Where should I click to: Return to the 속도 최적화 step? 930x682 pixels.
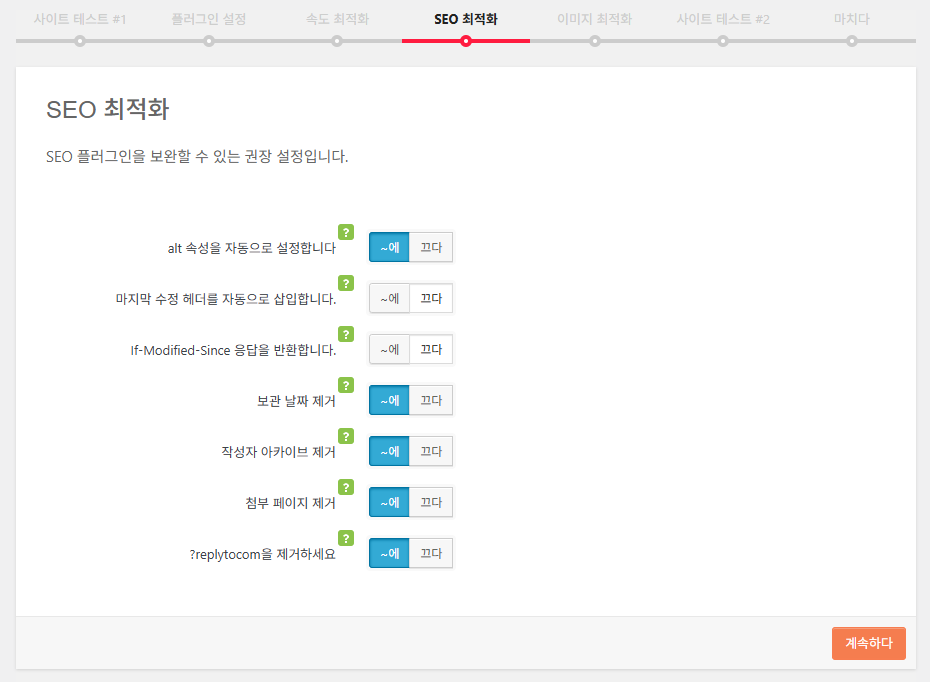point(336,42)
